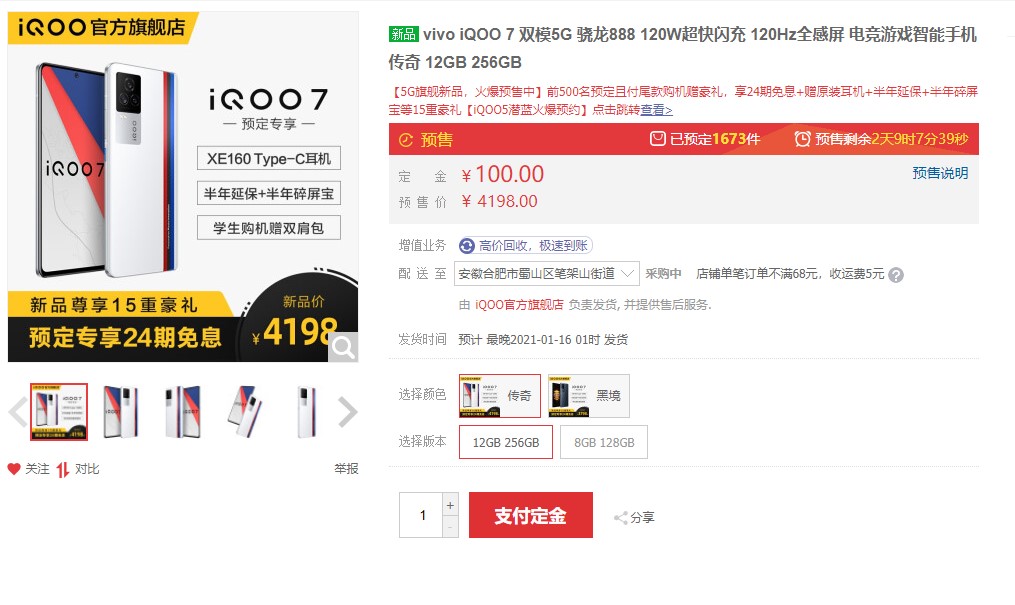Click the quantity input field
1015x605 pixels.
click(421, 515)
